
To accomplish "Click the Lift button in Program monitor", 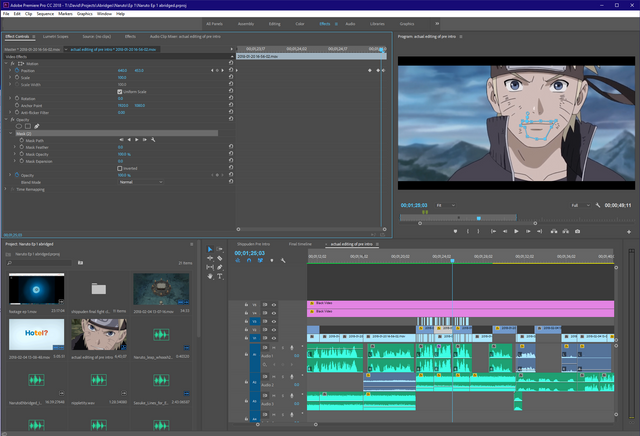I will pos(554,231).
